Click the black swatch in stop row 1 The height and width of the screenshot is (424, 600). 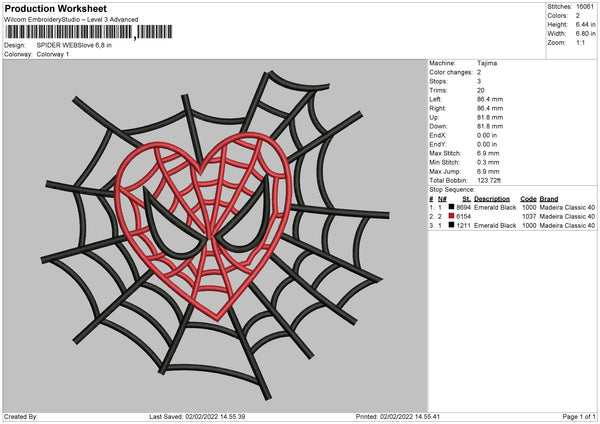[x=451, y=207]
